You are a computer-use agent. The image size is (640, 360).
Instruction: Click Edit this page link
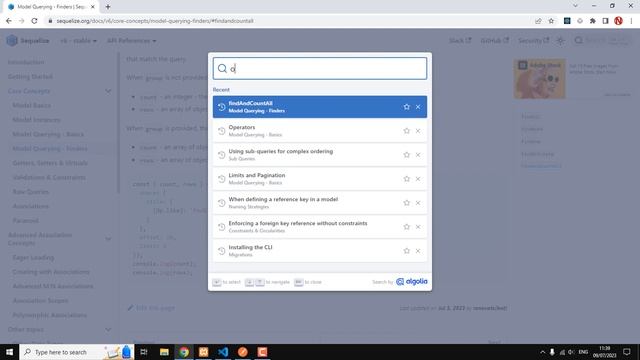[151, 308]
